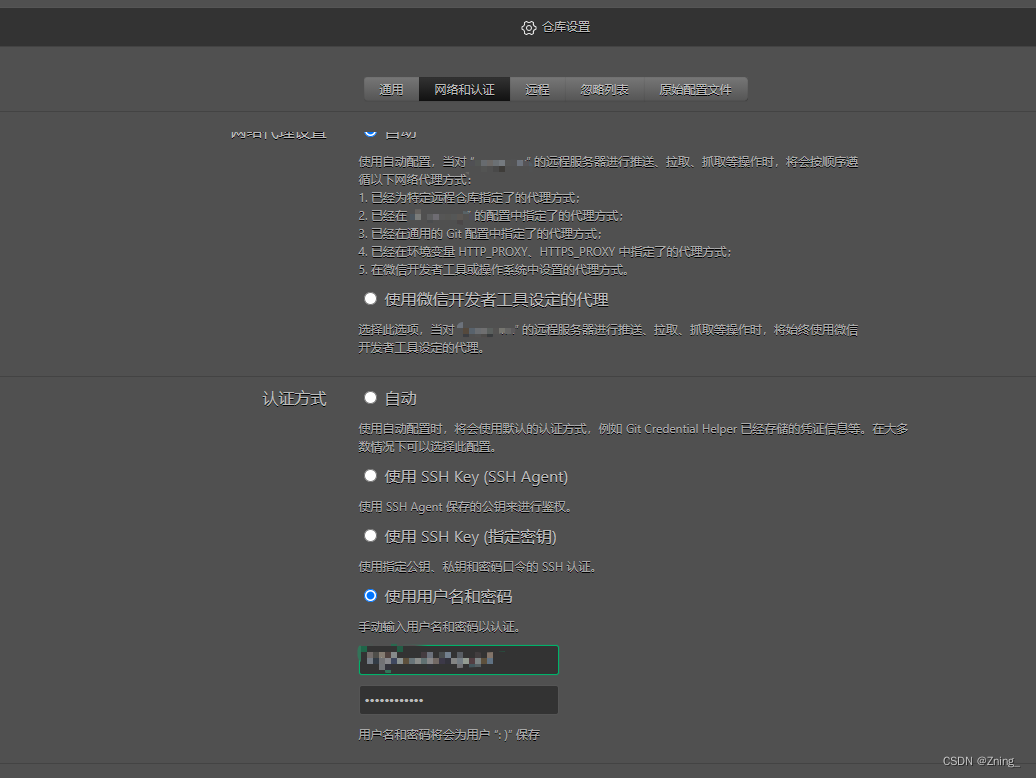This screenshot has height=778, width=1036.
Task: Select the 网络和认证 tab
Action: [x=464, y=89]
